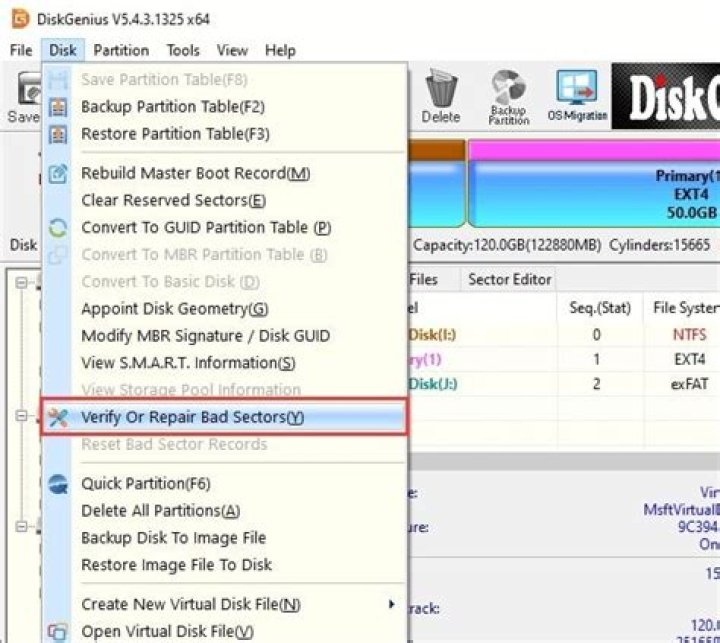The width and height of the screenshot is (720, 643).
Task: Click the DiskGenius app logo in title bar
Action: click(20, 19)
